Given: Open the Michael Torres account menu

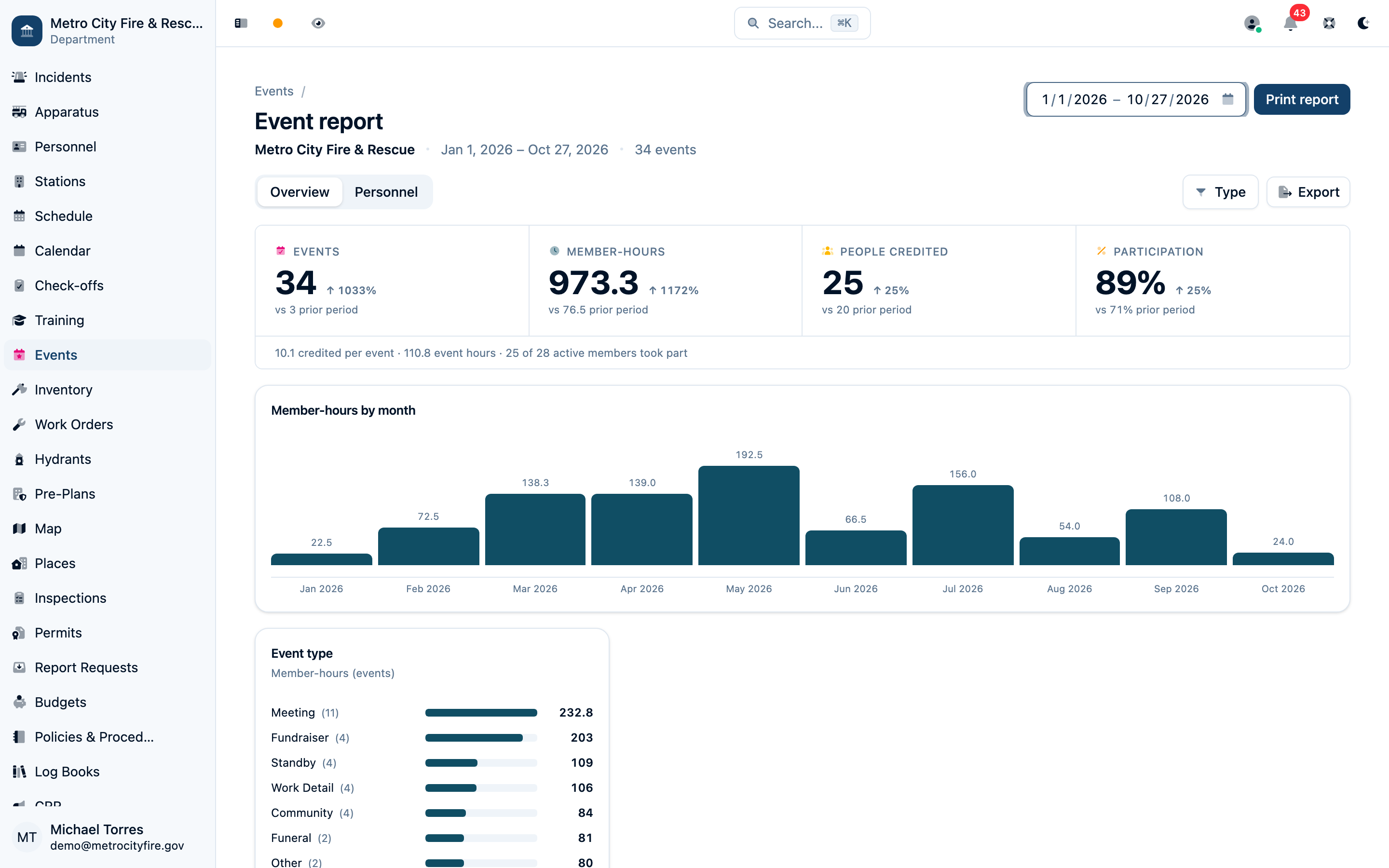Looking at the screenshot, I should click(x=108, y=837).
